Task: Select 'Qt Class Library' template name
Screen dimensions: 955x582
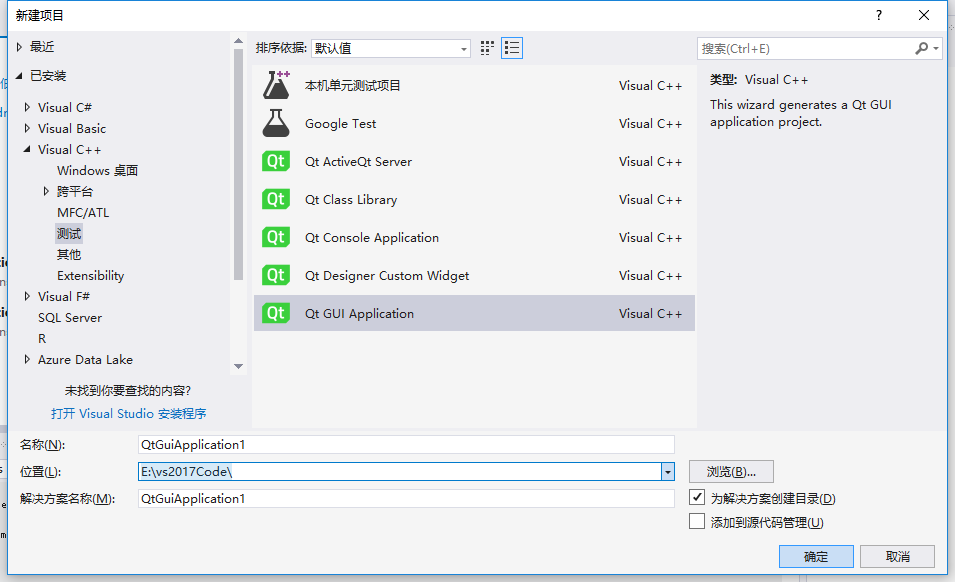Action: 351,200
